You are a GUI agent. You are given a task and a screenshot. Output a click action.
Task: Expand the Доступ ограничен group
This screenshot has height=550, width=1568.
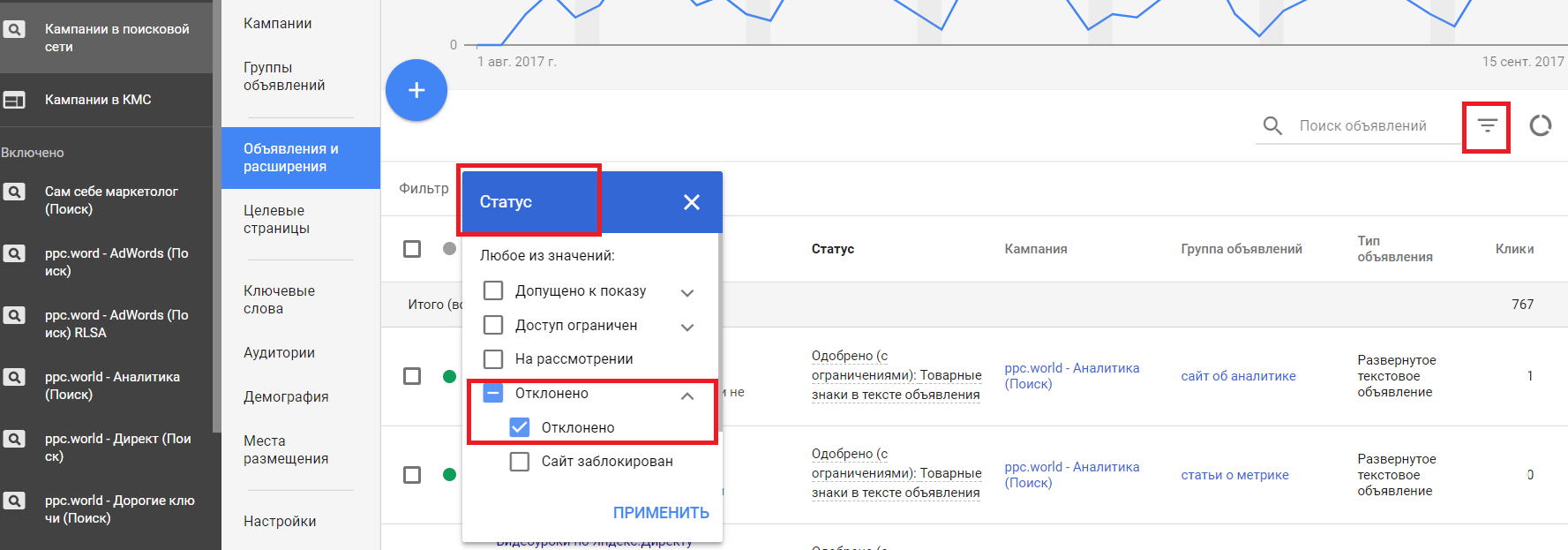(x=687, y=327)
